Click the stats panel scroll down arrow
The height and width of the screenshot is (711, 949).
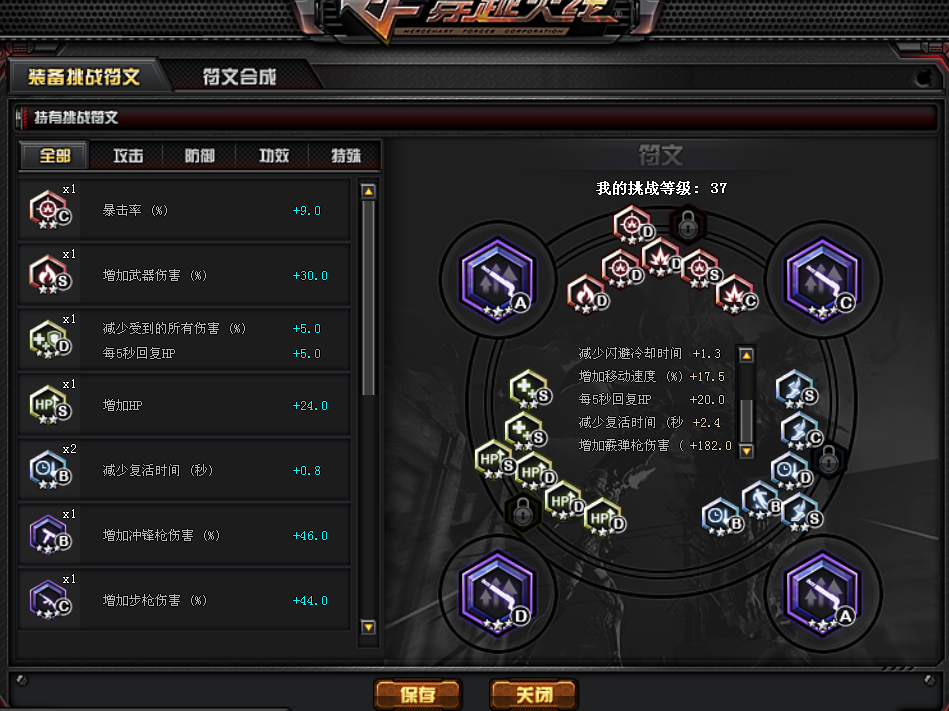point(746,451)
